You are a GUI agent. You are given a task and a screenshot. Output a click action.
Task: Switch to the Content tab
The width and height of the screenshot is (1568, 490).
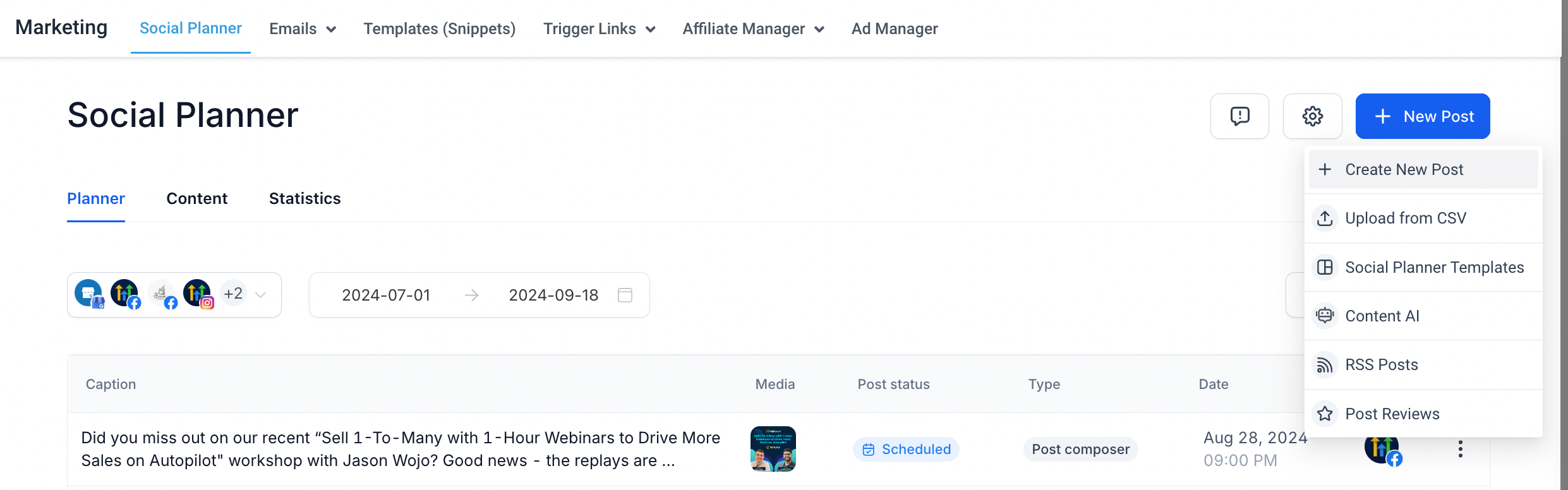pyautogui.click(x=196, y=199)
